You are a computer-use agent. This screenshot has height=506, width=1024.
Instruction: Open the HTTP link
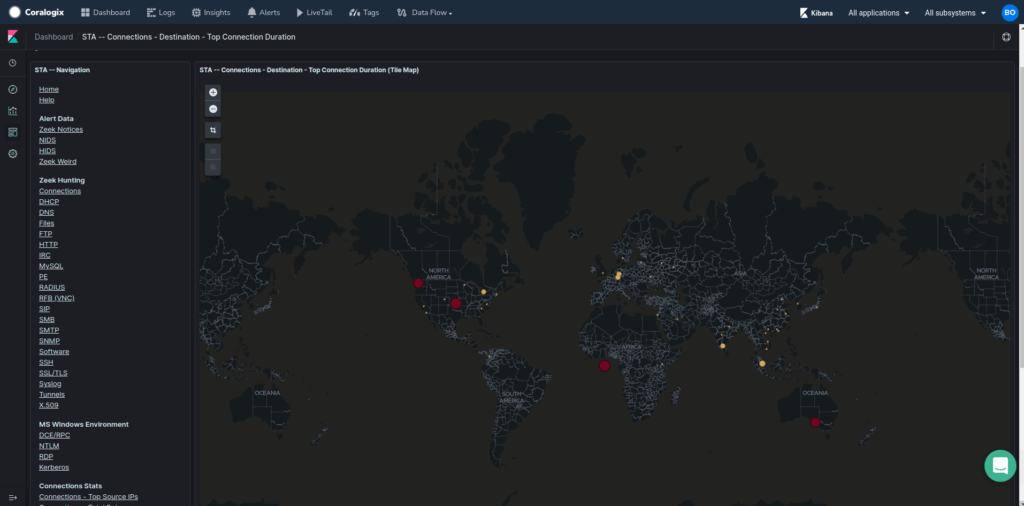[48, 245]
